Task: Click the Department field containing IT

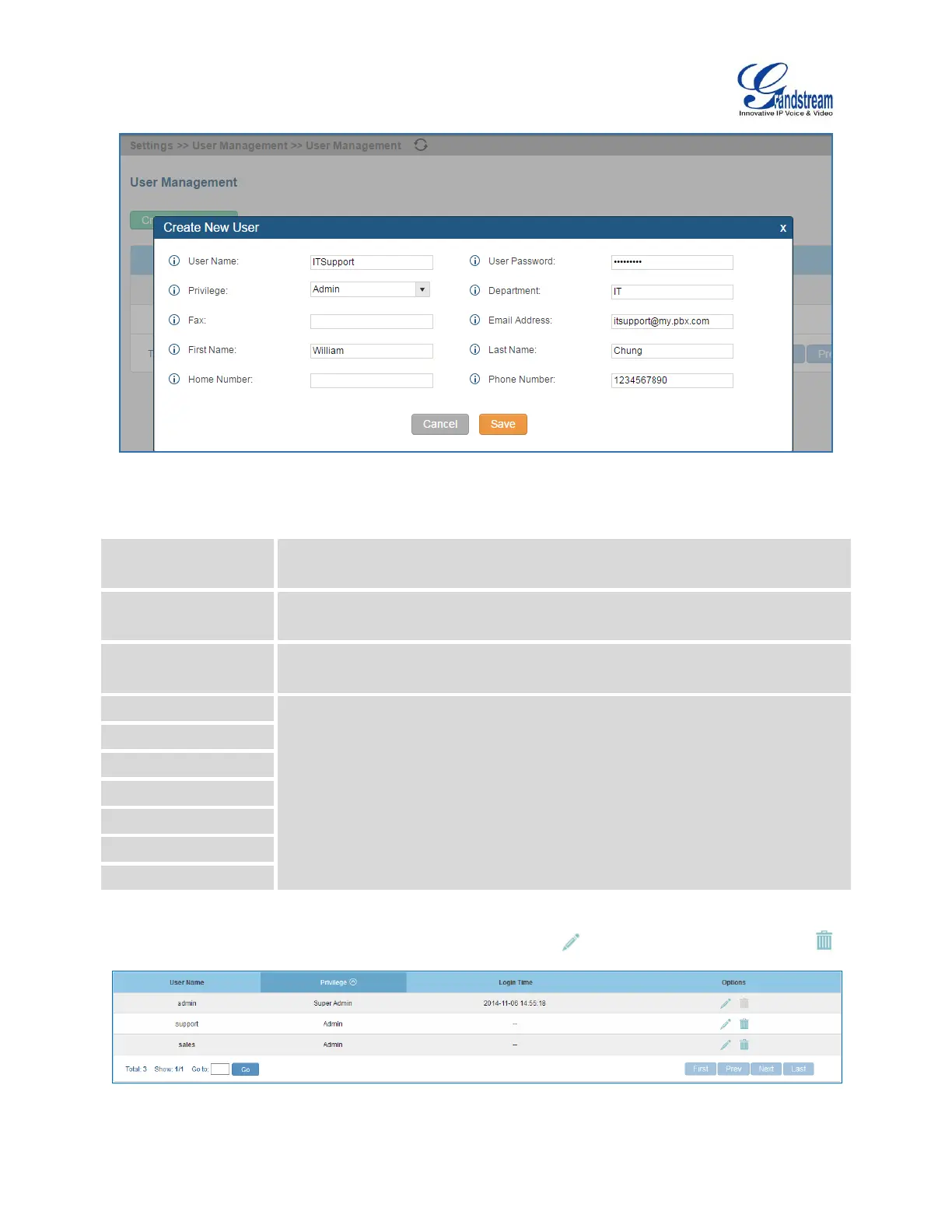Action: [672, 292]
